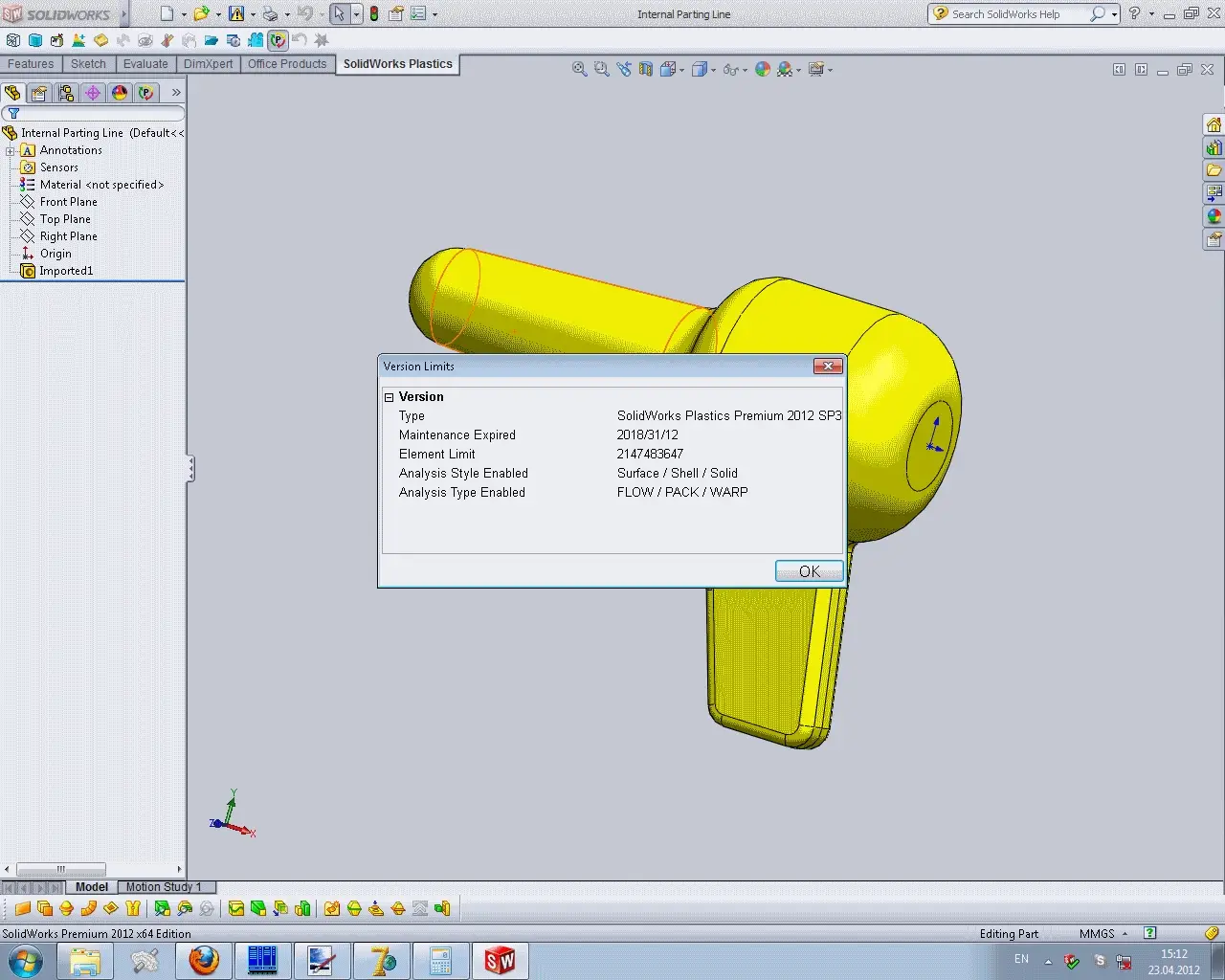Screen dimensions: 1225x980
Task: Click the SolidWorks logo menu flyout arrow
Action: [x=123, y=14]
